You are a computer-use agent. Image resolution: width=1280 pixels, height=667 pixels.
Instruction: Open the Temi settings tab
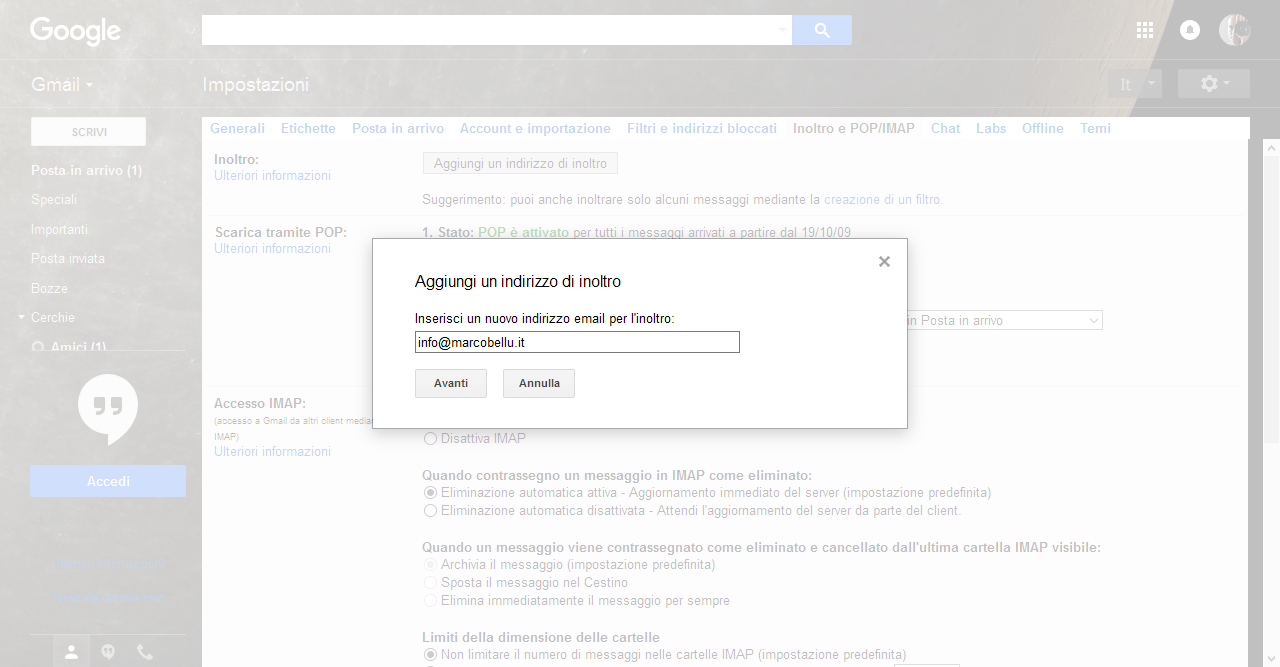(x=1095, y=128)
